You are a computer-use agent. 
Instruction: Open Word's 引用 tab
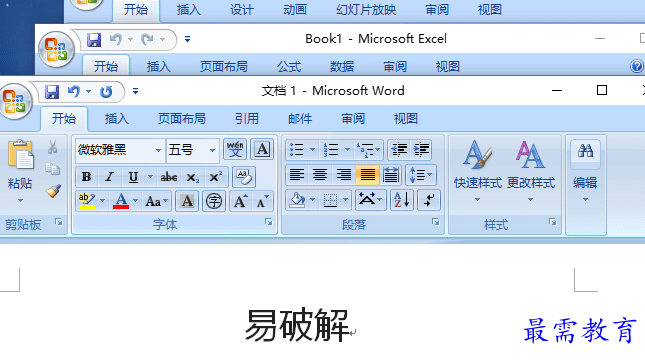point(246,119)
